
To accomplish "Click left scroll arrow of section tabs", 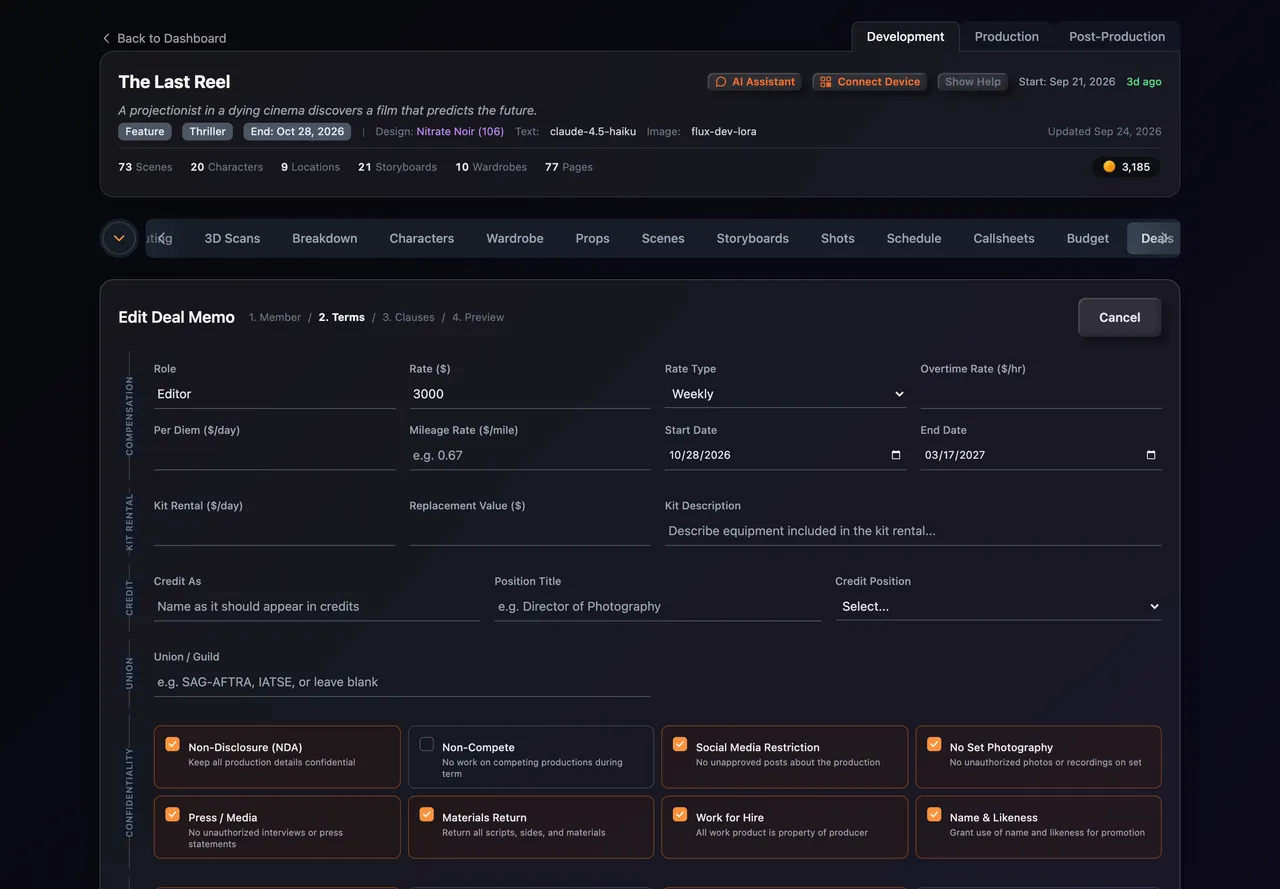I will [161, 238].
